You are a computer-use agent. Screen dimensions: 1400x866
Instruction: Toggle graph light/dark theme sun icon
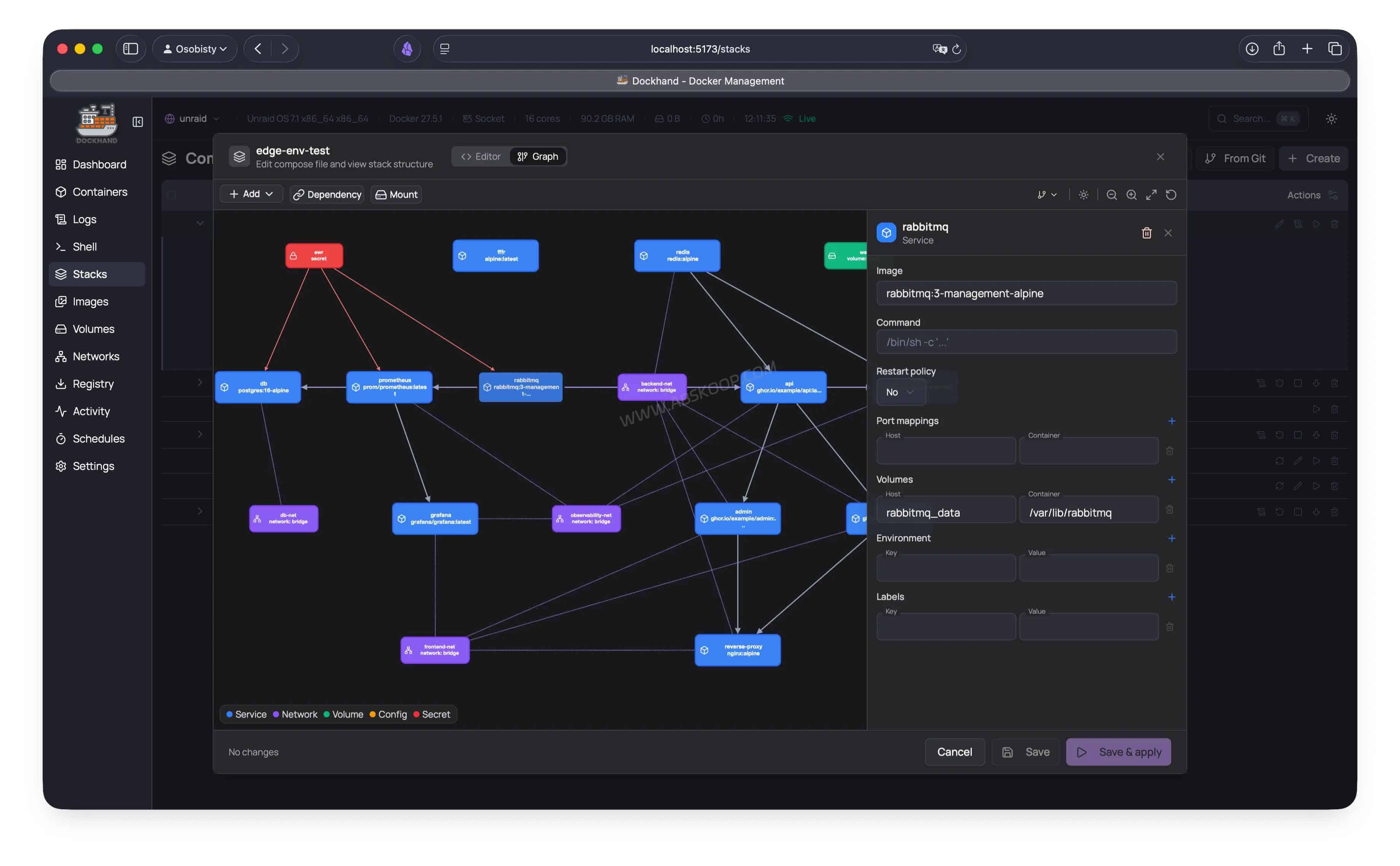(x=1083, y=195)
